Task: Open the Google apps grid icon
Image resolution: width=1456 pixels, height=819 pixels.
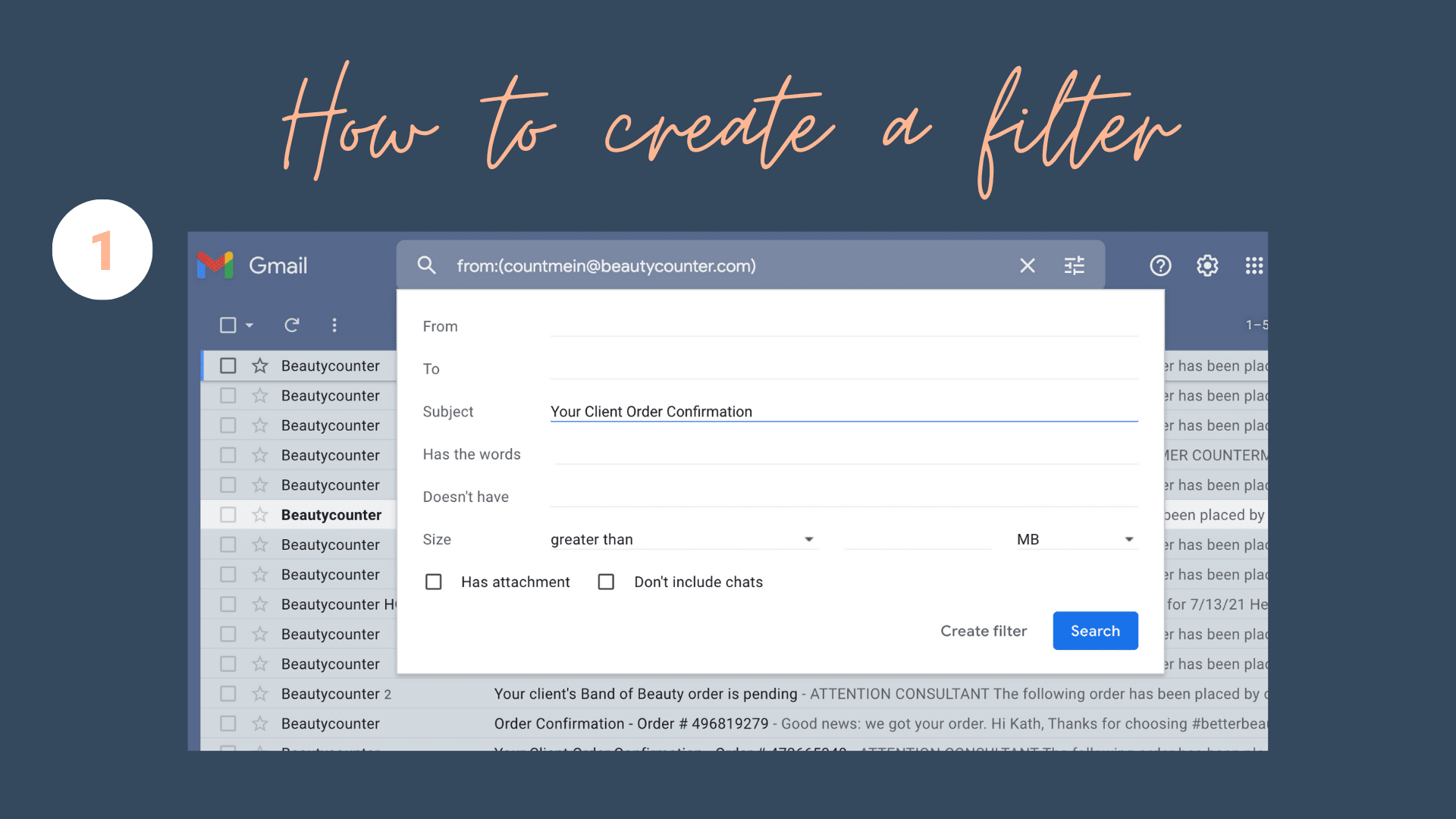Action: (x=1254, y=265)
